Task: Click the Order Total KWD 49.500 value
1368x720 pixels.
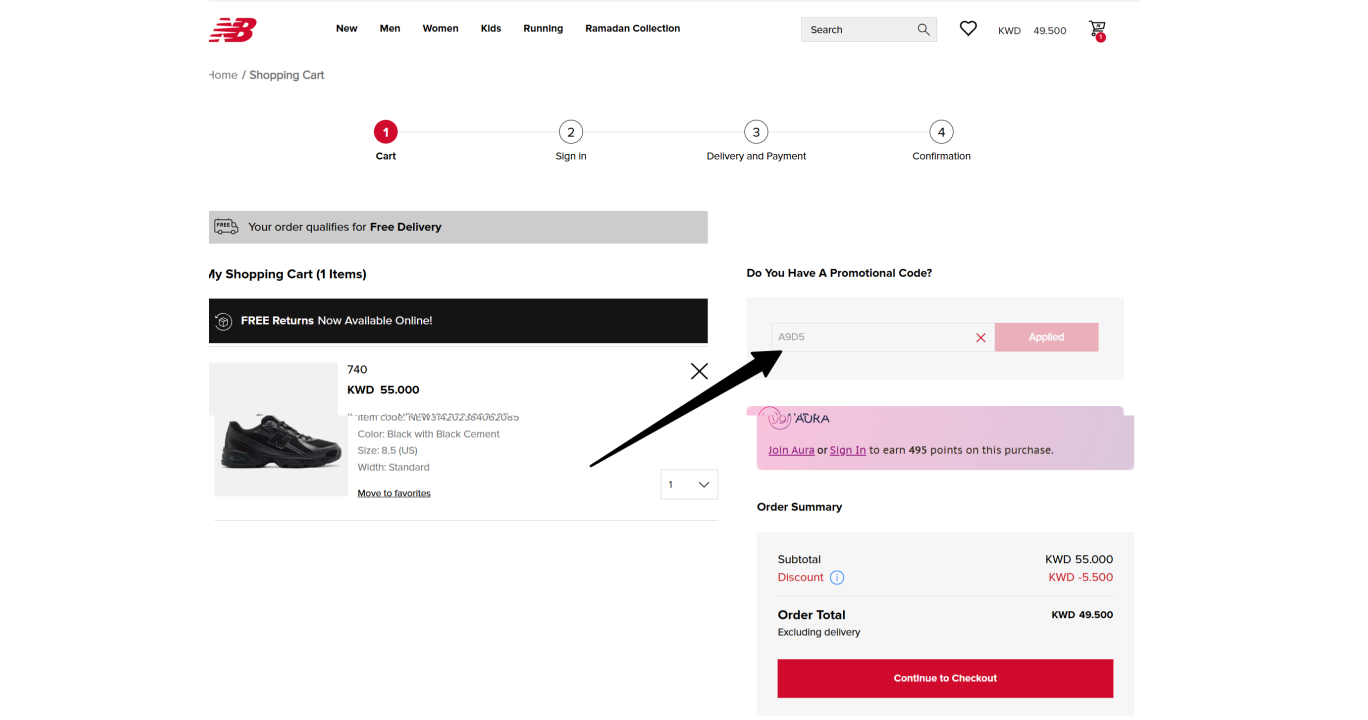Action: pyautogui.click(x=1082, y=615)
